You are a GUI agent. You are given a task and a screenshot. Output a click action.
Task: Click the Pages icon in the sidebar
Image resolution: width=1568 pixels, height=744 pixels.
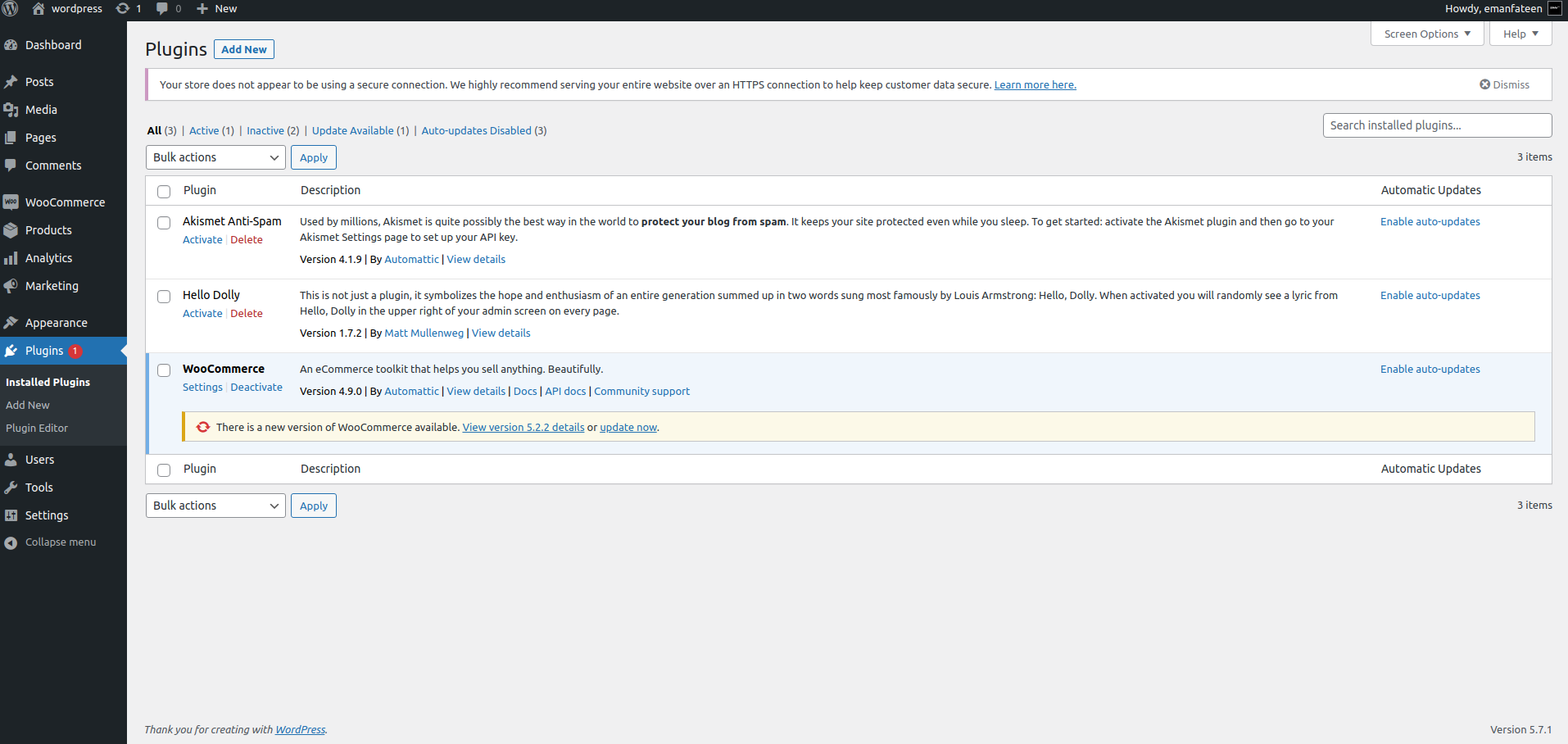pos(11,138)
